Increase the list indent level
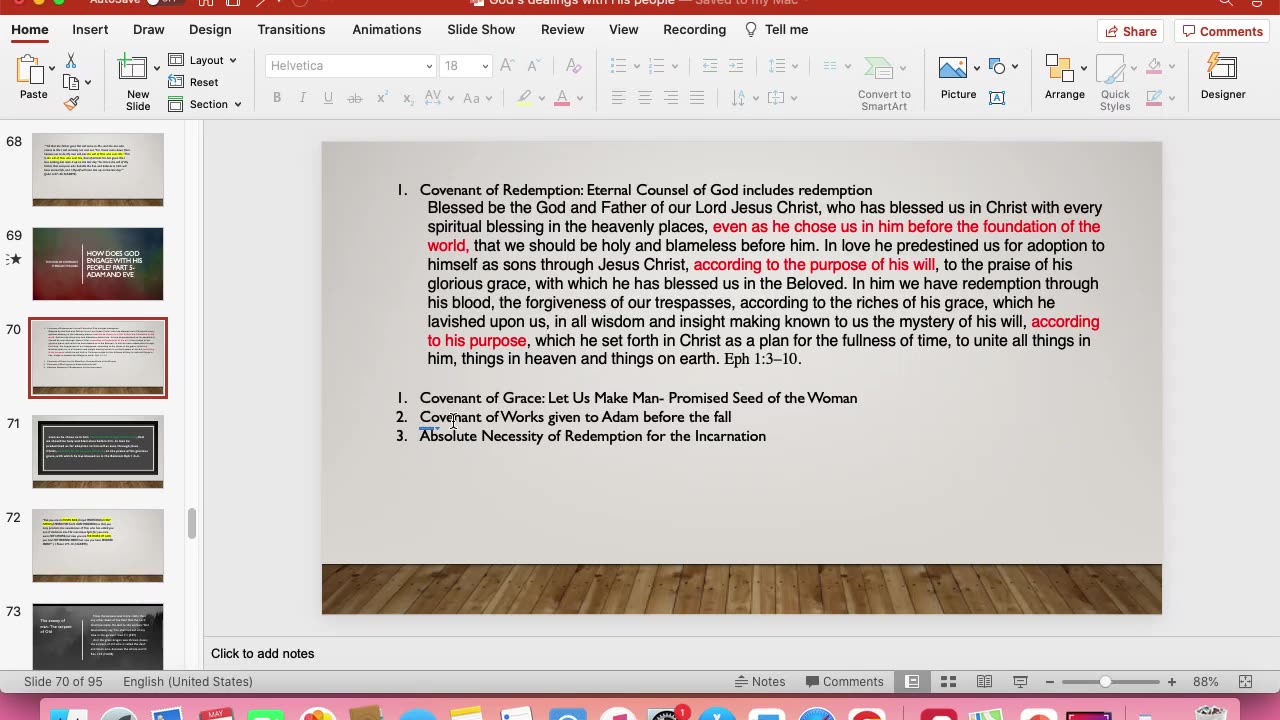1280x720 pixels. [x=738, y=66]
